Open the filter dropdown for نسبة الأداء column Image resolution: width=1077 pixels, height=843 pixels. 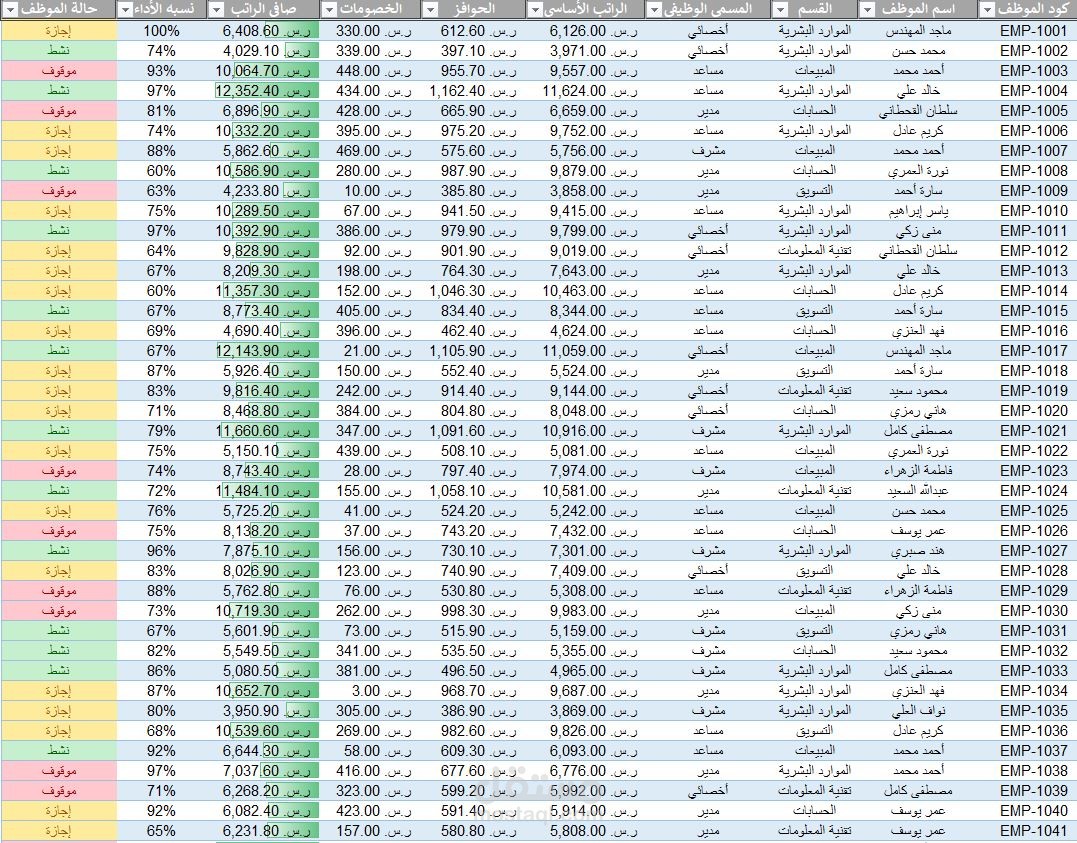[126, 10]
